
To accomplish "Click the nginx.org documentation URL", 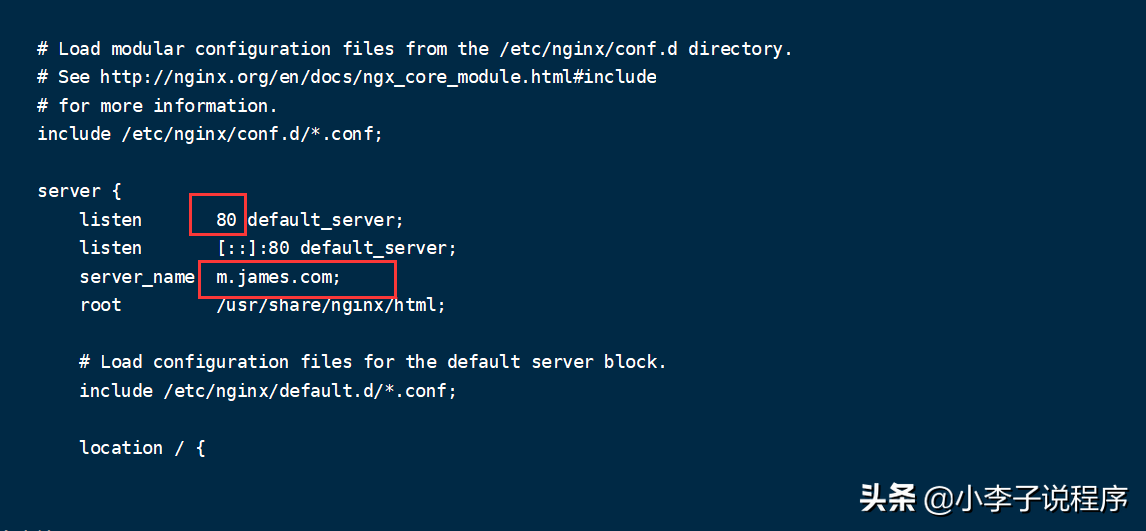I will tap(378, 77).
